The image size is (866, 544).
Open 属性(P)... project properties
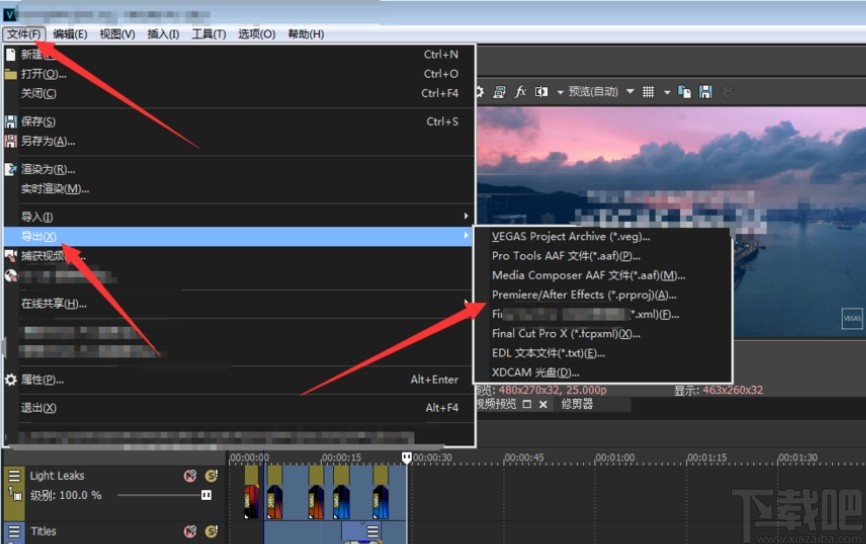[x=239, y=380]
